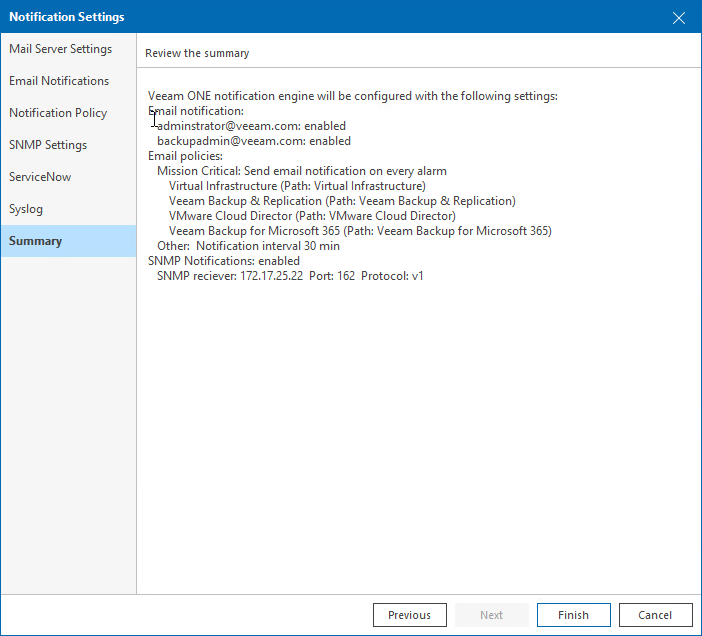Viewport: 702px width, 636px height.
Task: Click the Veeam ONE notification engine sentence
Action: (353, 96)
